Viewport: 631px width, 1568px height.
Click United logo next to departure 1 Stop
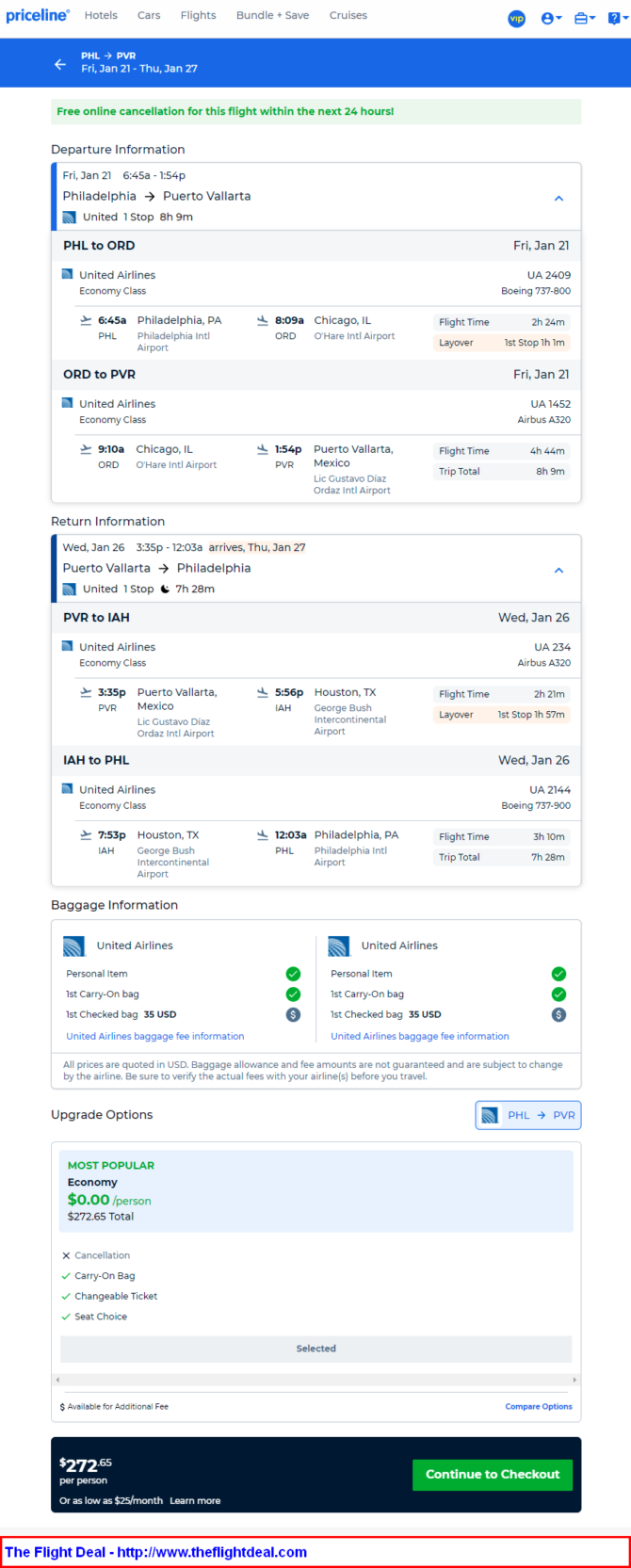click(69, 217)
